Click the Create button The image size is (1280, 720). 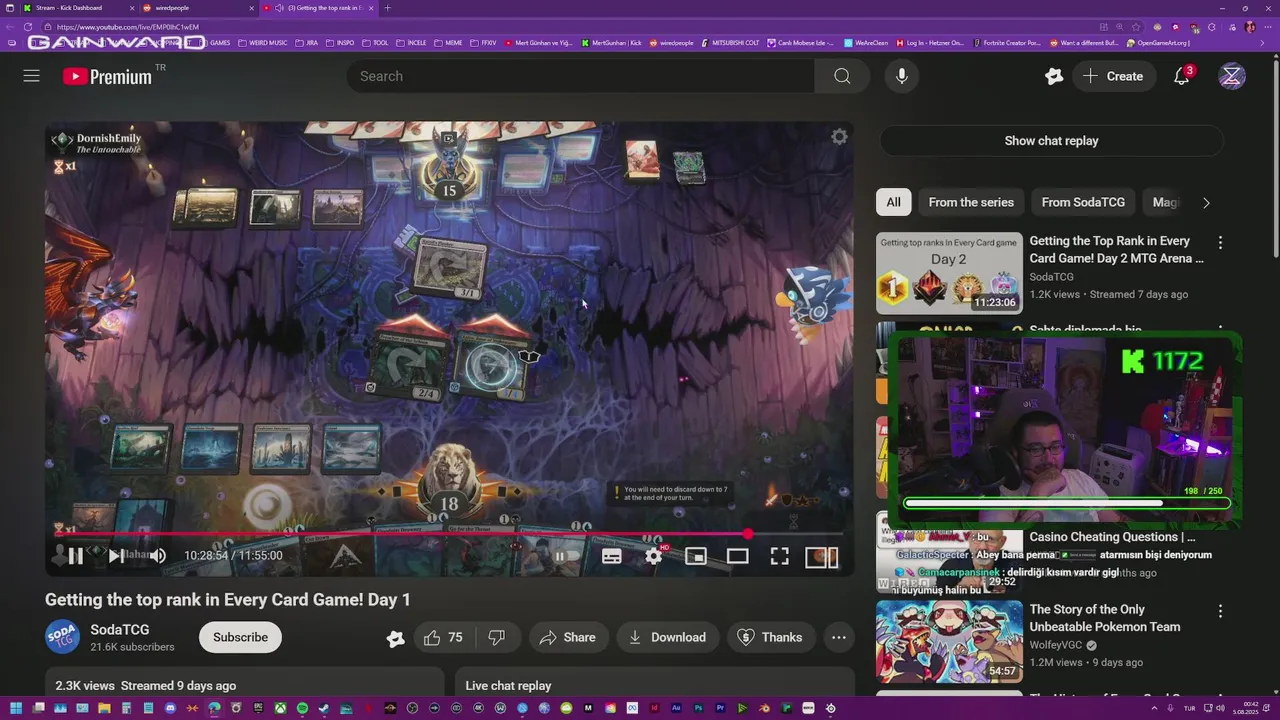[1112, 76]
